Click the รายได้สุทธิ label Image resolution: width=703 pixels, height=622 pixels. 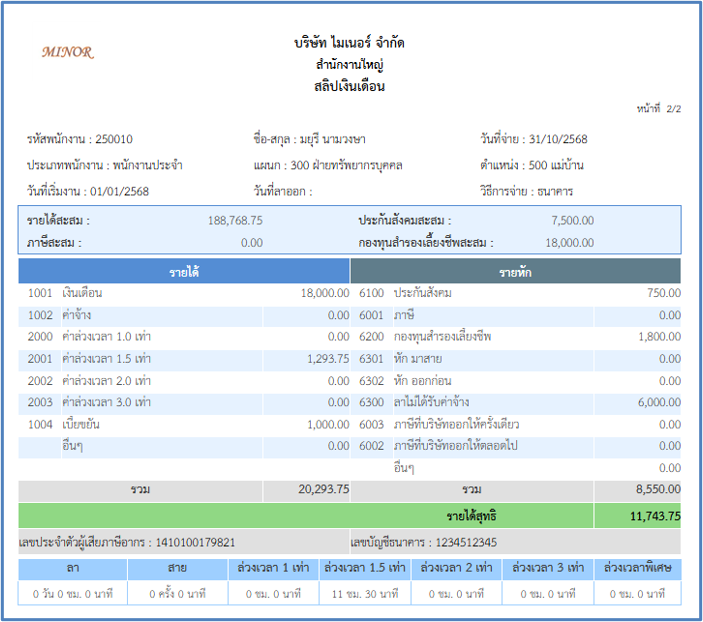(471, 516)
